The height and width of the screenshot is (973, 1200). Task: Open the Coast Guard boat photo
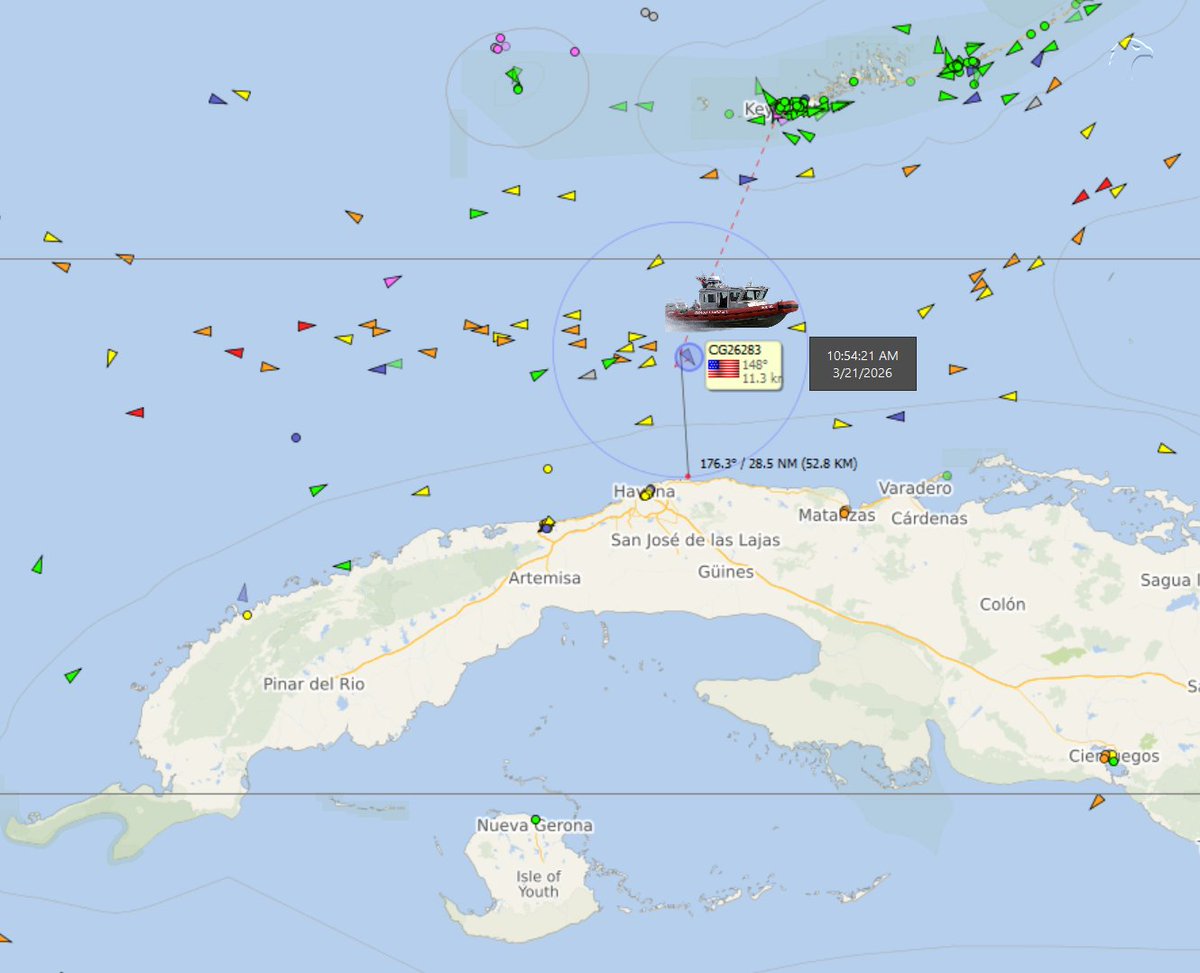click(x=732, y=301)
